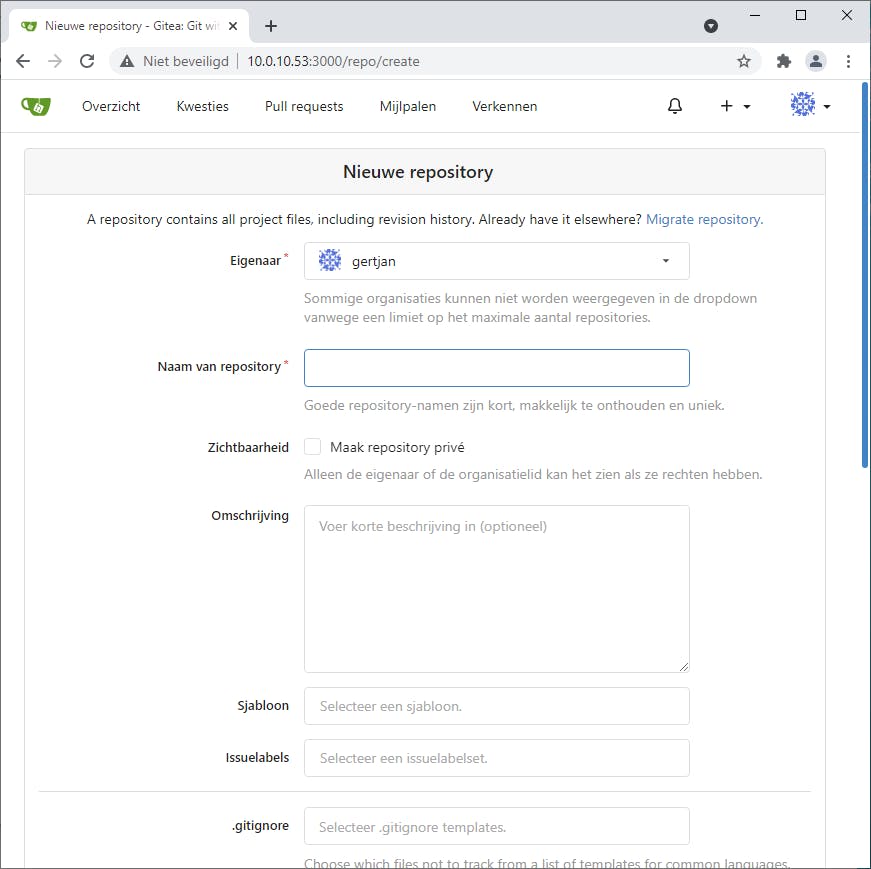The image size is (871, 869).
Task: Open the Sjabloon template selector
Action: tap(496, 706)
